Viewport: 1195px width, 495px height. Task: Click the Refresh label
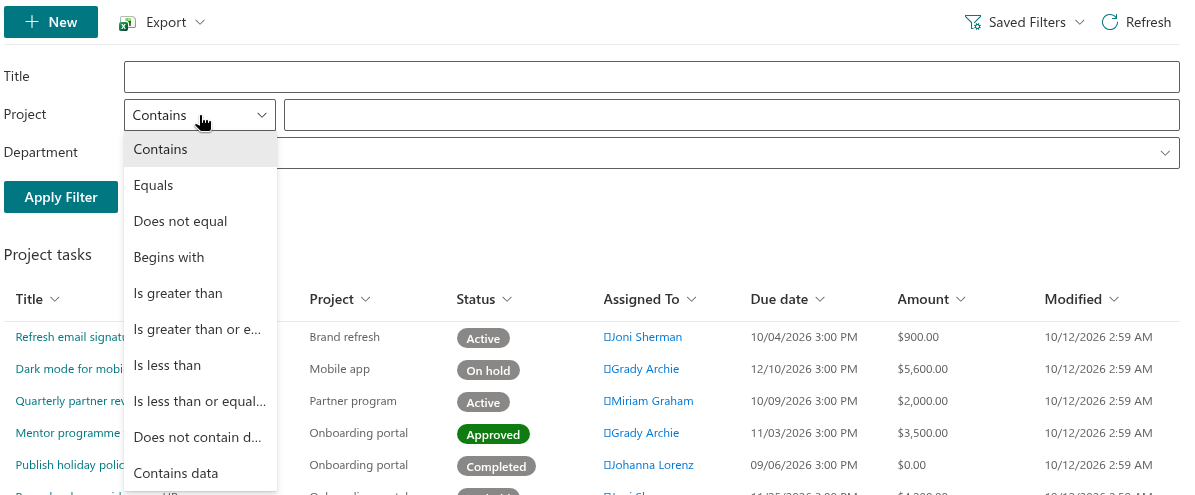1148,22
